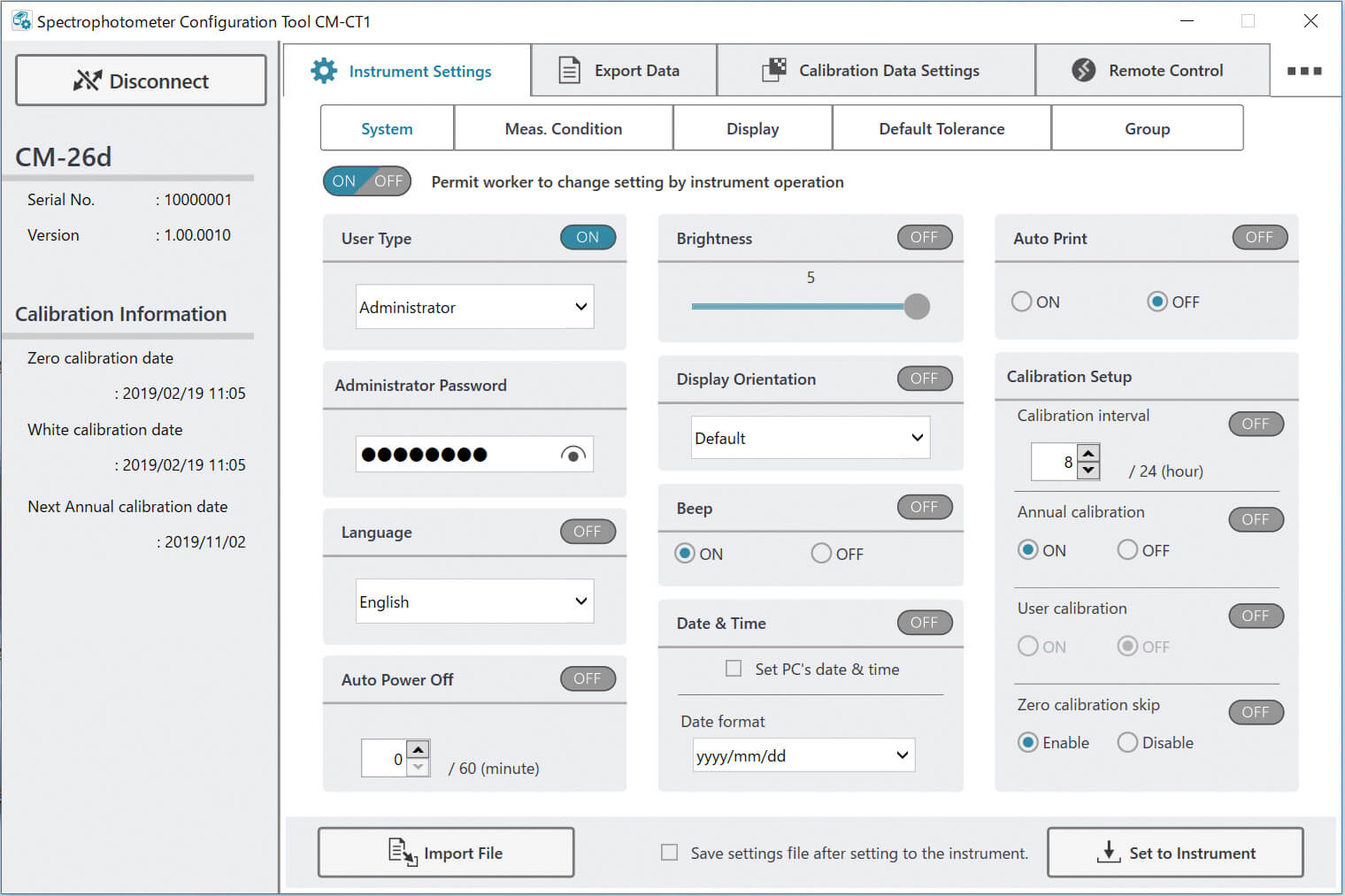This screenshot has width=1345, height=896.
Task: Toggle the User calibration OFF switch
Action: (1256, 616)
